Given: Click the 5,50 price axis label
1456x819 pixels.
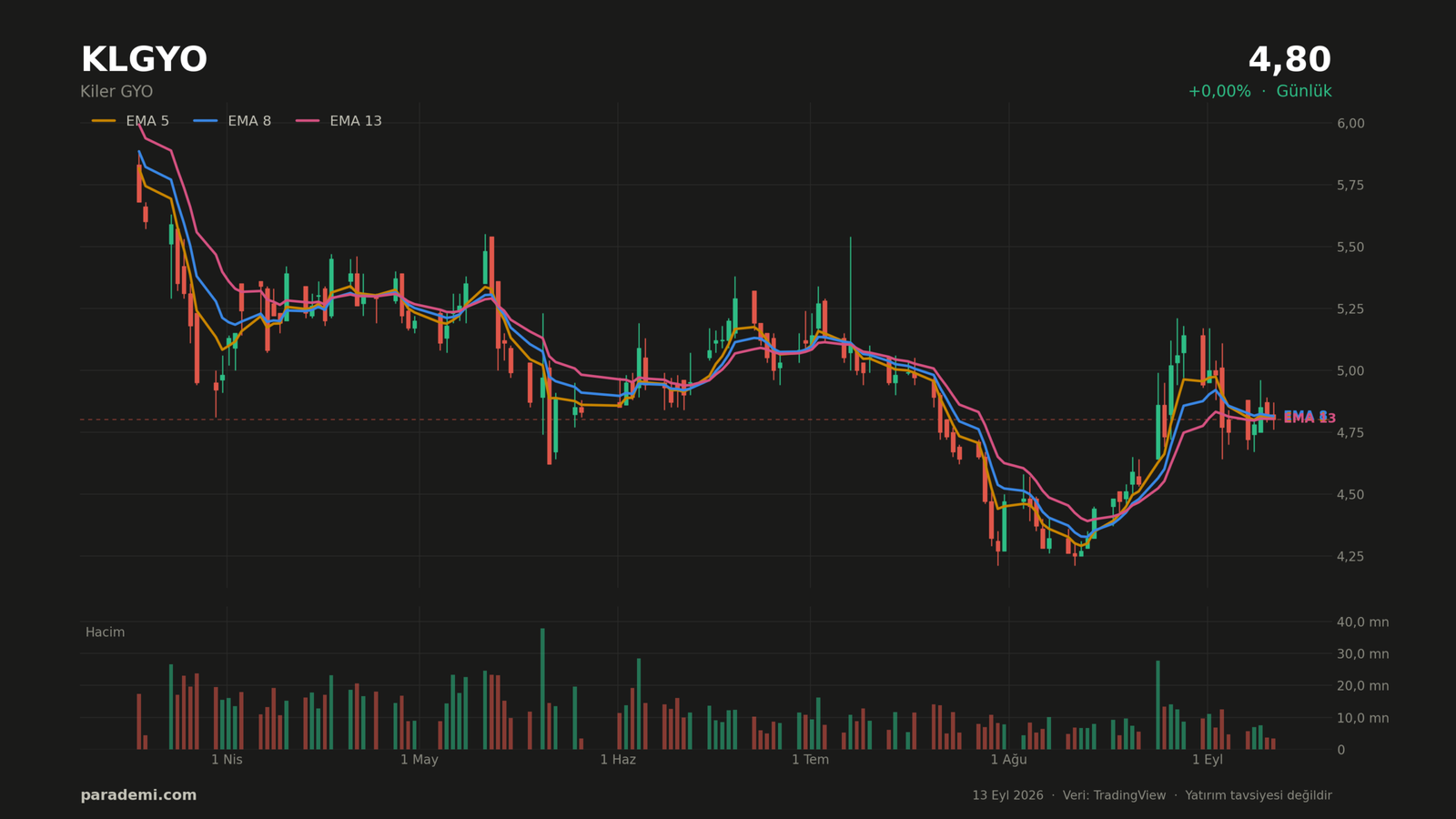Looking at the screenshot, I should [x=1350, y=248].
